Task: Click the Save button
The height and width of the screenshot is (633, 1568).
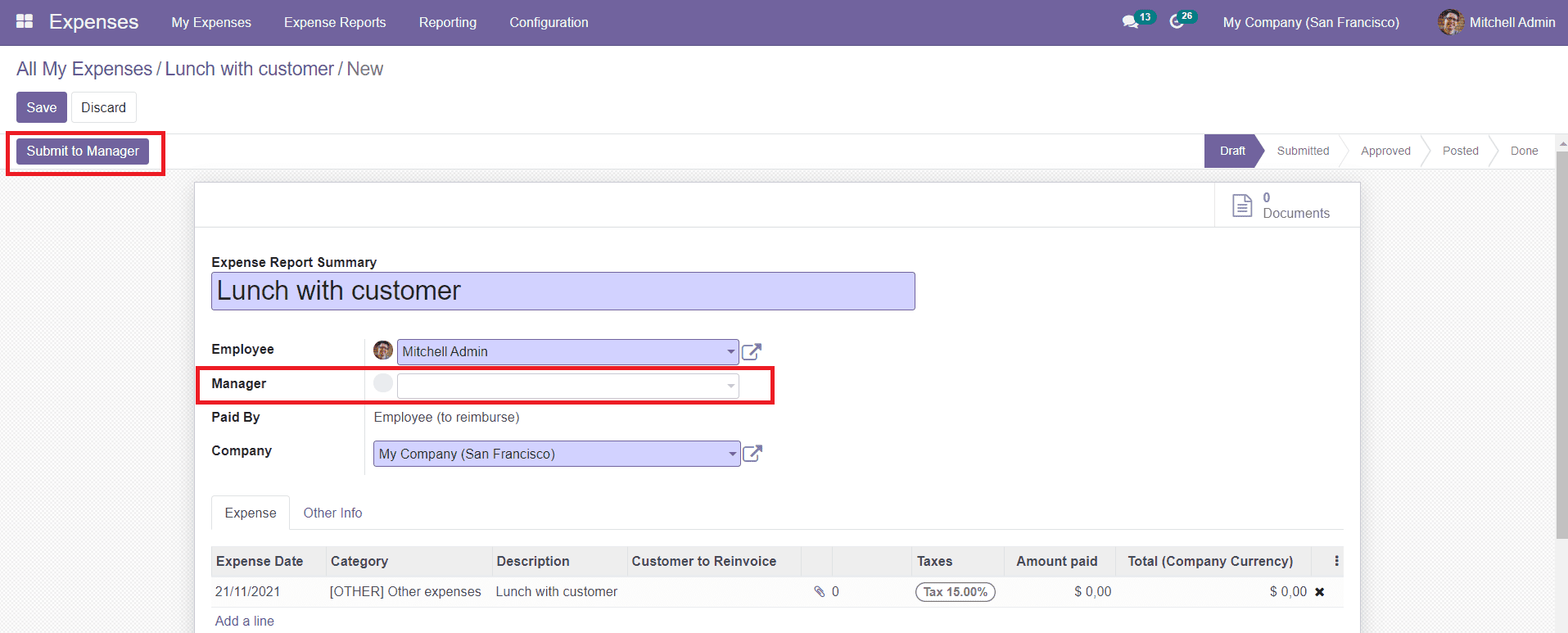Action: coord(41,107)
